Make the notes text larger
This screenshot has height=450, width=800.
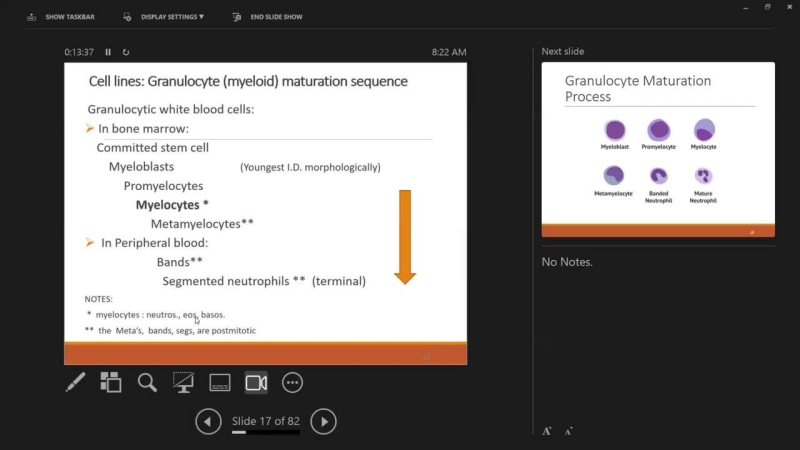pos(547,431)
